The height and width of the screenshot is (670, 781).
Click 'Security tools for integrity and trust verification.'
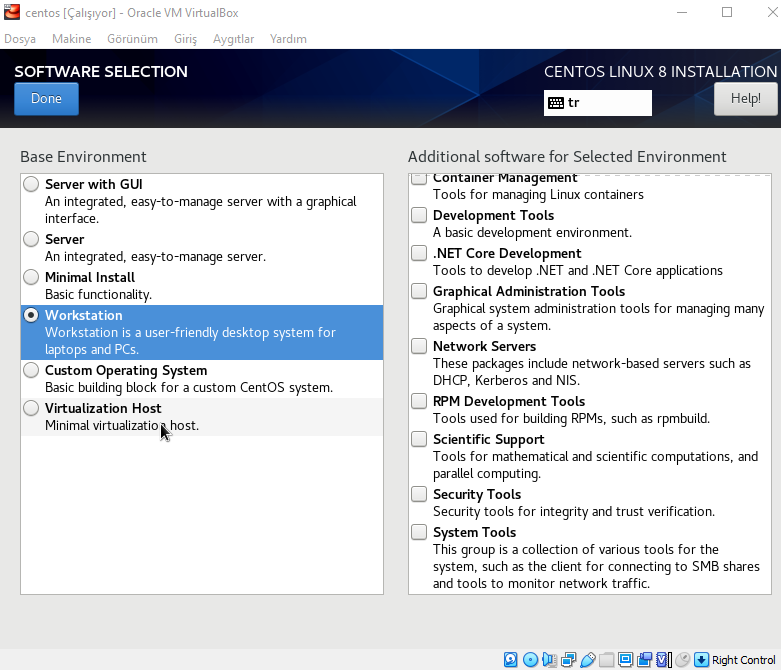pyautogui.click(x=574, y=512)
